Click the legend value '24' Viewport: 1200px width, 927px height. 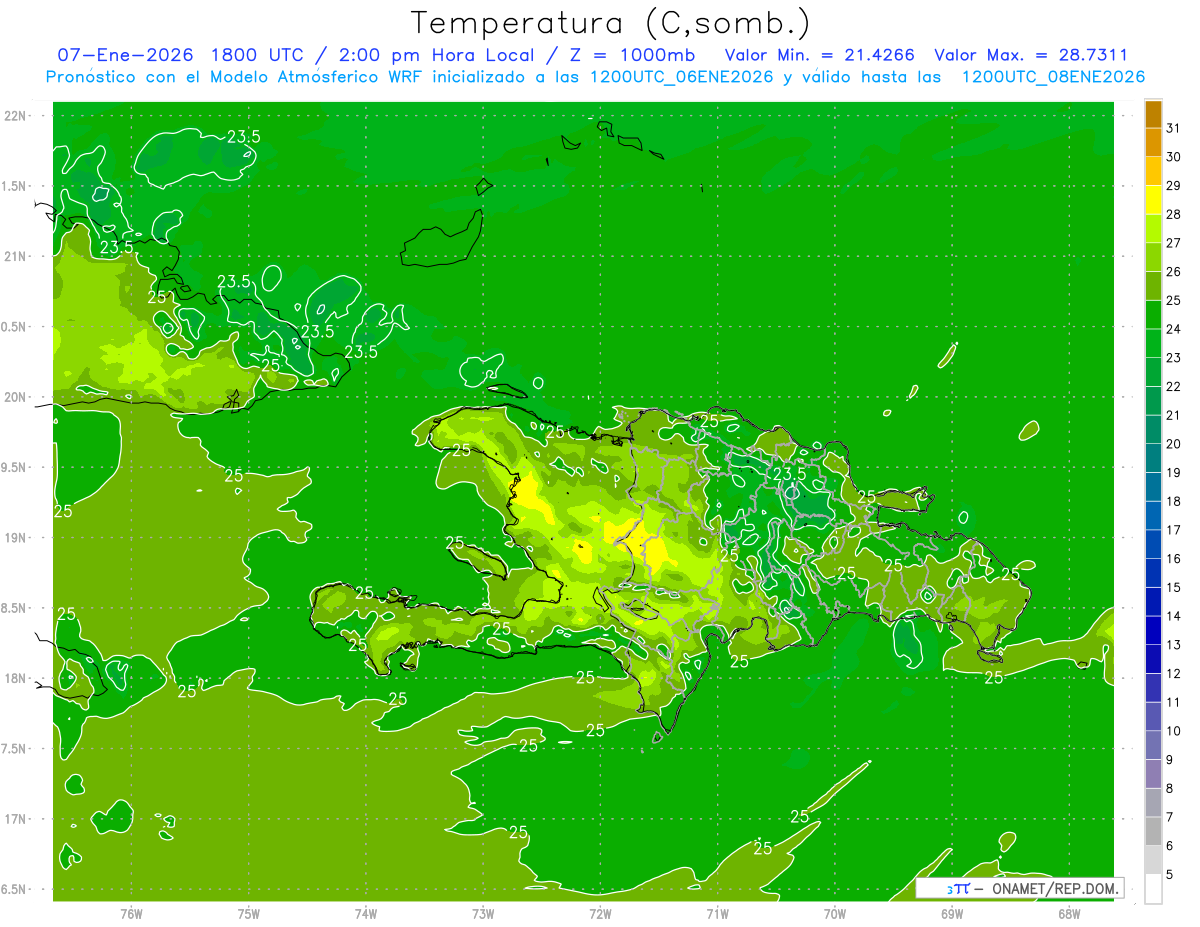[1174, 329]
